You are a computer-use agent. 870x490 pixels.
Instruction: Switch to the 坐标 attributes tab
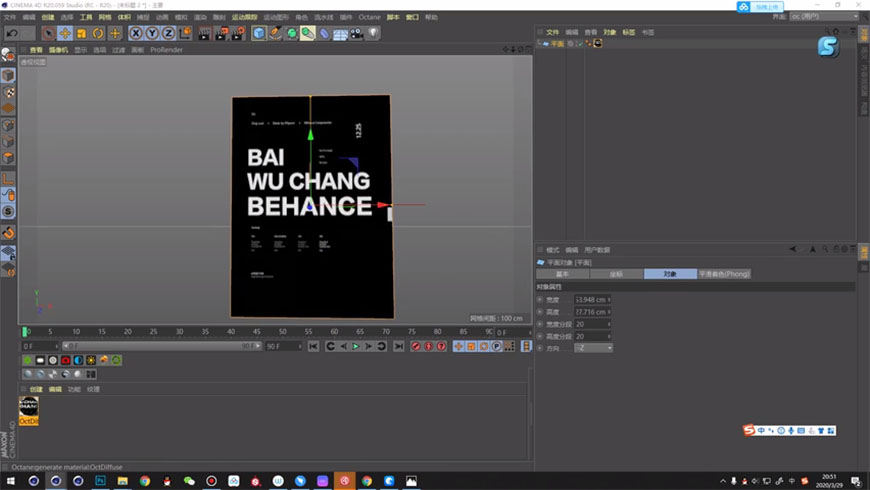pos(616,274)
